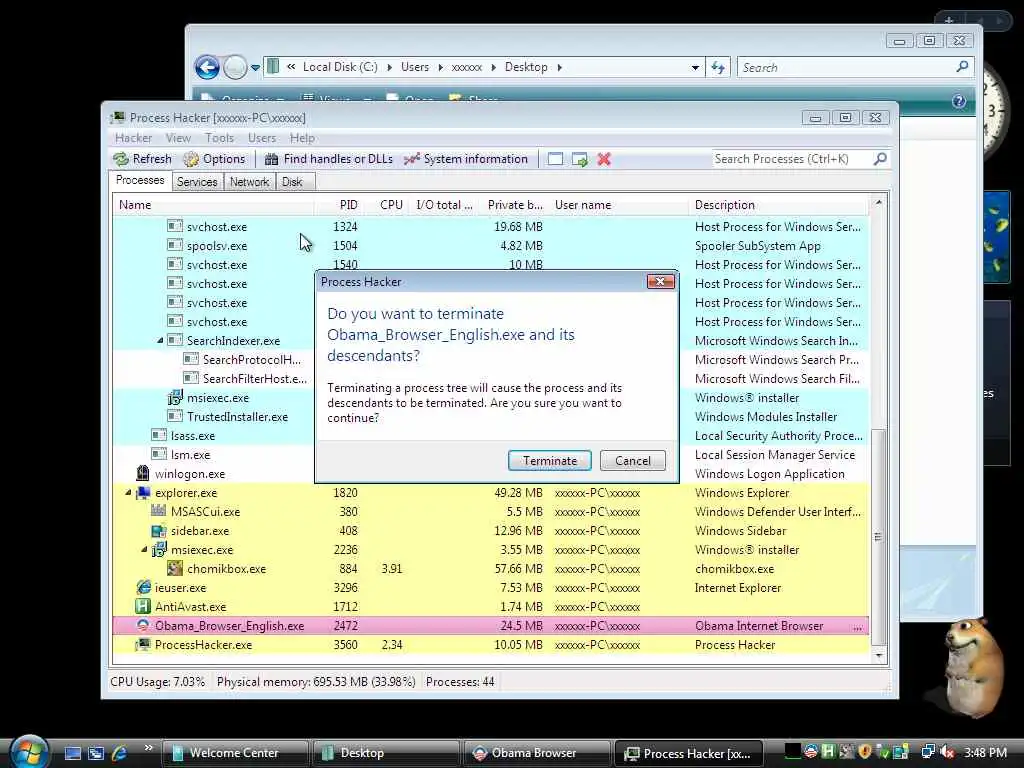Collapse the explorer.exe tree node
The image size is (1024, 768).
(128, 492)
